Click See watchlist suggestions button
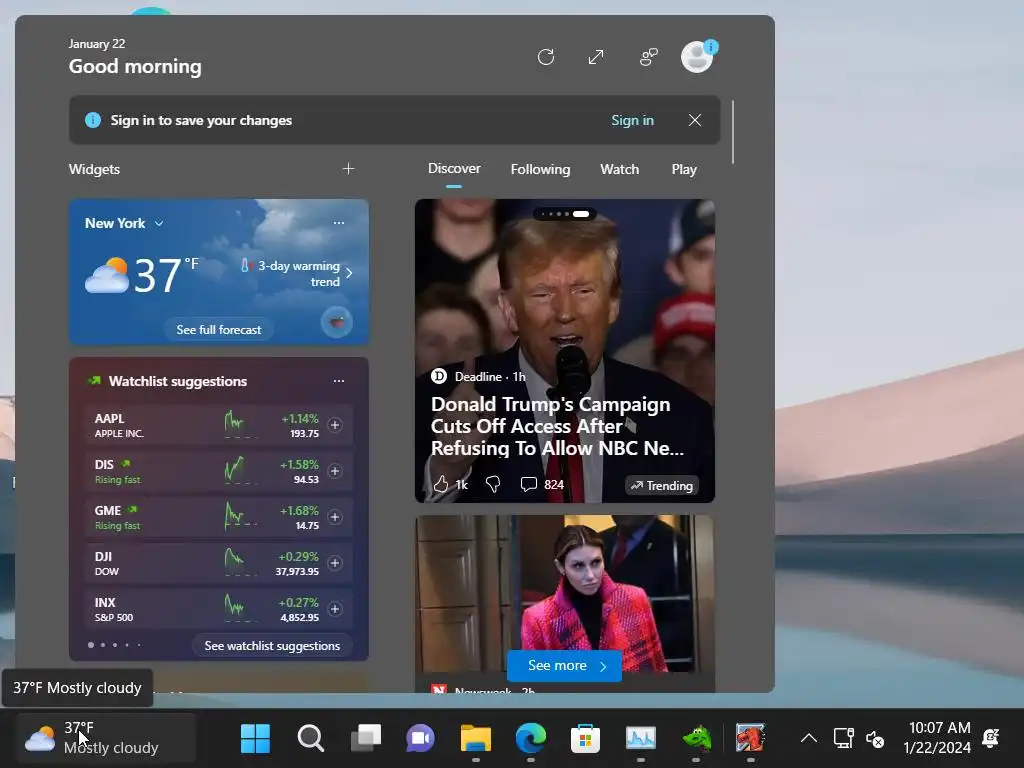 (x=272, y=646)
